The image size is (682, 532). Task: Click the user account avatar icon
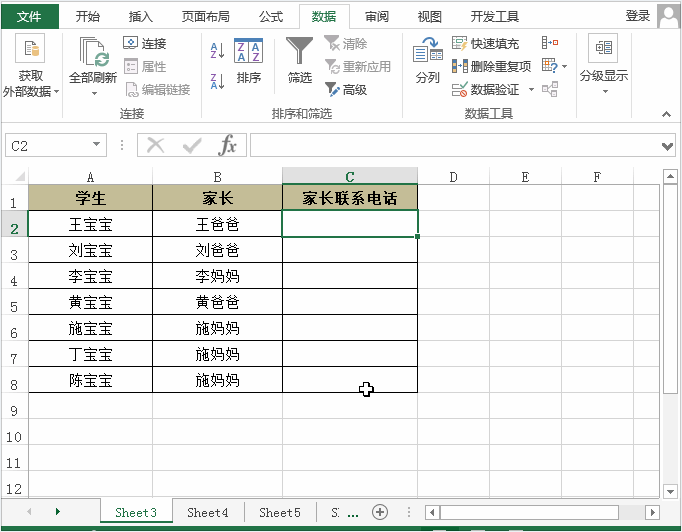click(669, 17)
